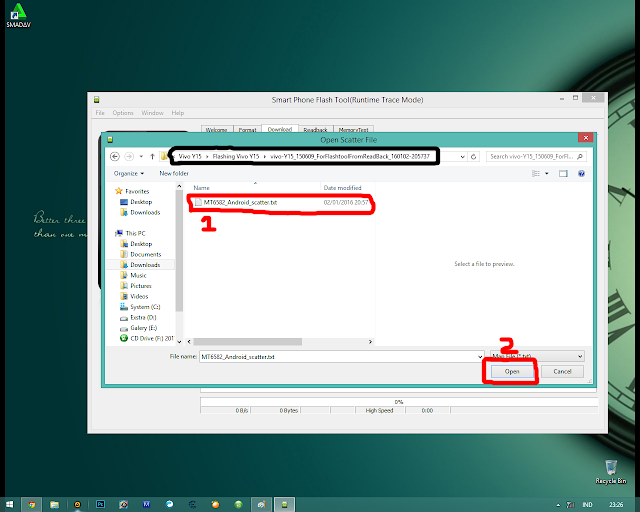Open the paint app taskbar button
The width and height of the screenshot is (640, 512).
(261, 505)
